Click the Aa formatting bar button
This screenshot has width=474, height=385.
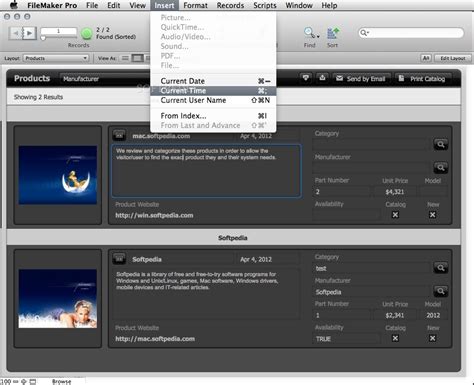426,58
